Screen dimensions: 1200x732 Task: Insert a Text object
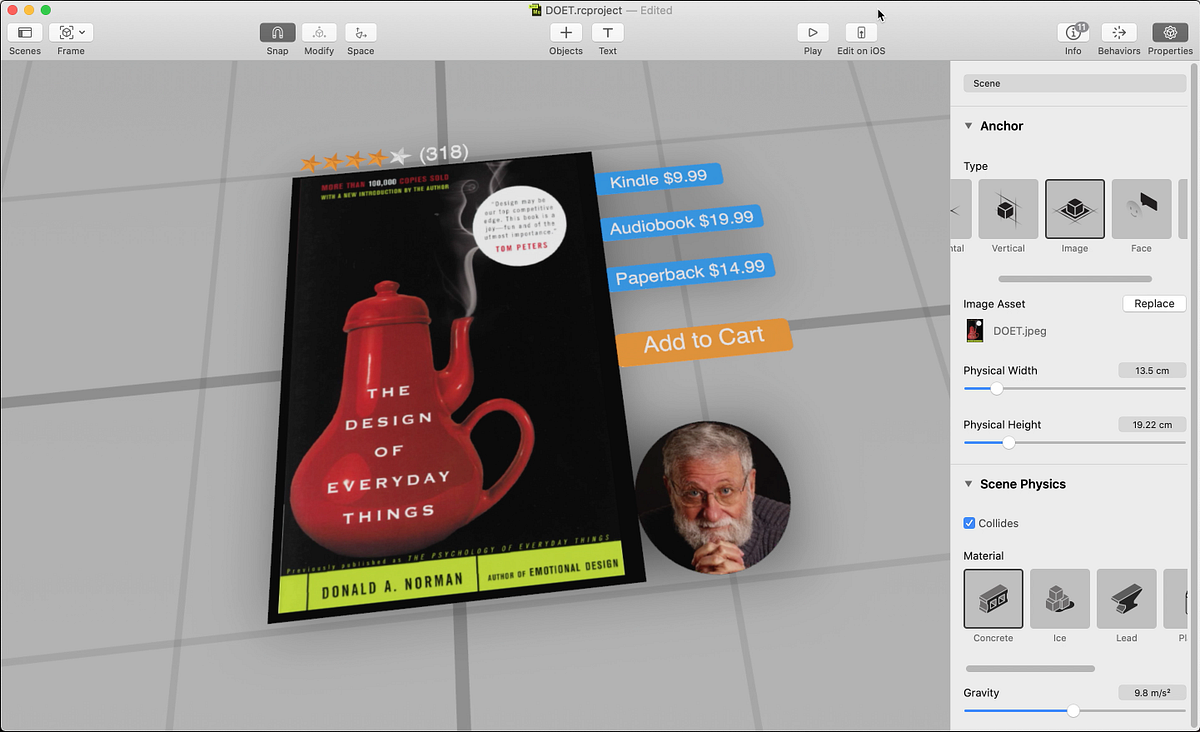pyautogui.click(x=608, y=33)
